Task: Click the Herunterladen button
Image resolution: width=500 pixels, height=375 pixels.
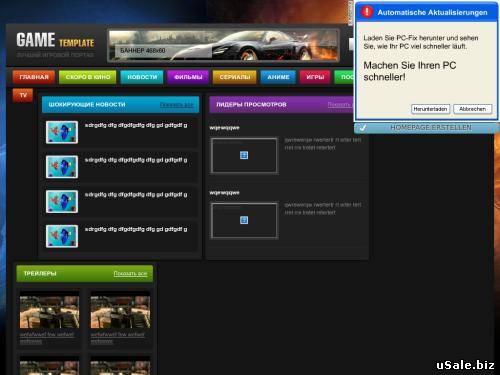Action: tap(430, 109)
